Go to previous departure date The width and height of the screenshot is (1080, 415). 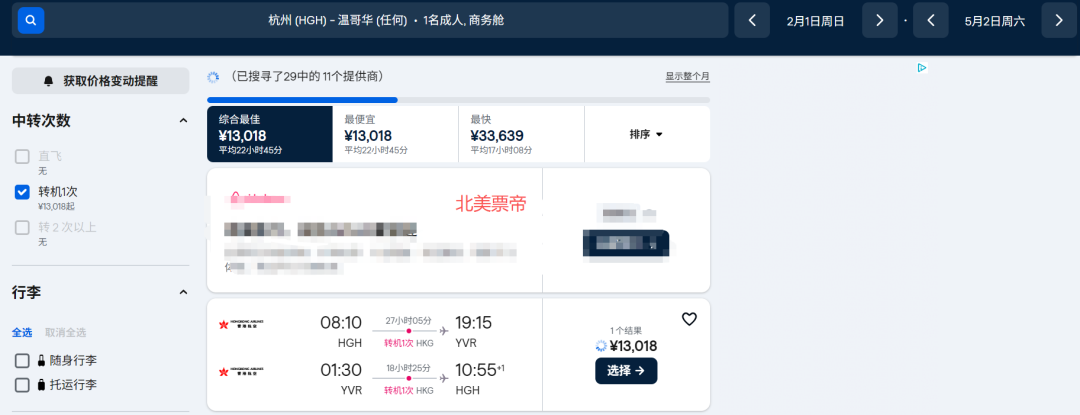pos(752,20)
